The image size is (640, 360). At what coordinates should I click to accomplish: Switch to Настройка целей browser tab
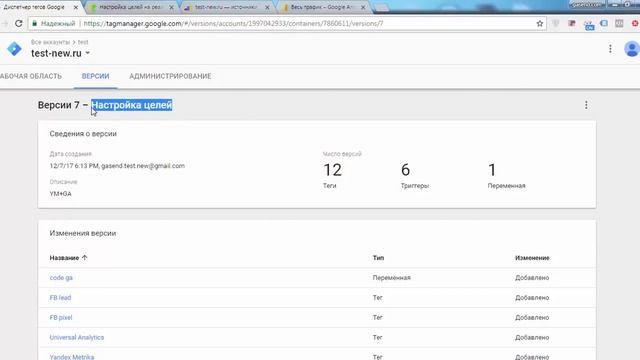click(130, 7)
